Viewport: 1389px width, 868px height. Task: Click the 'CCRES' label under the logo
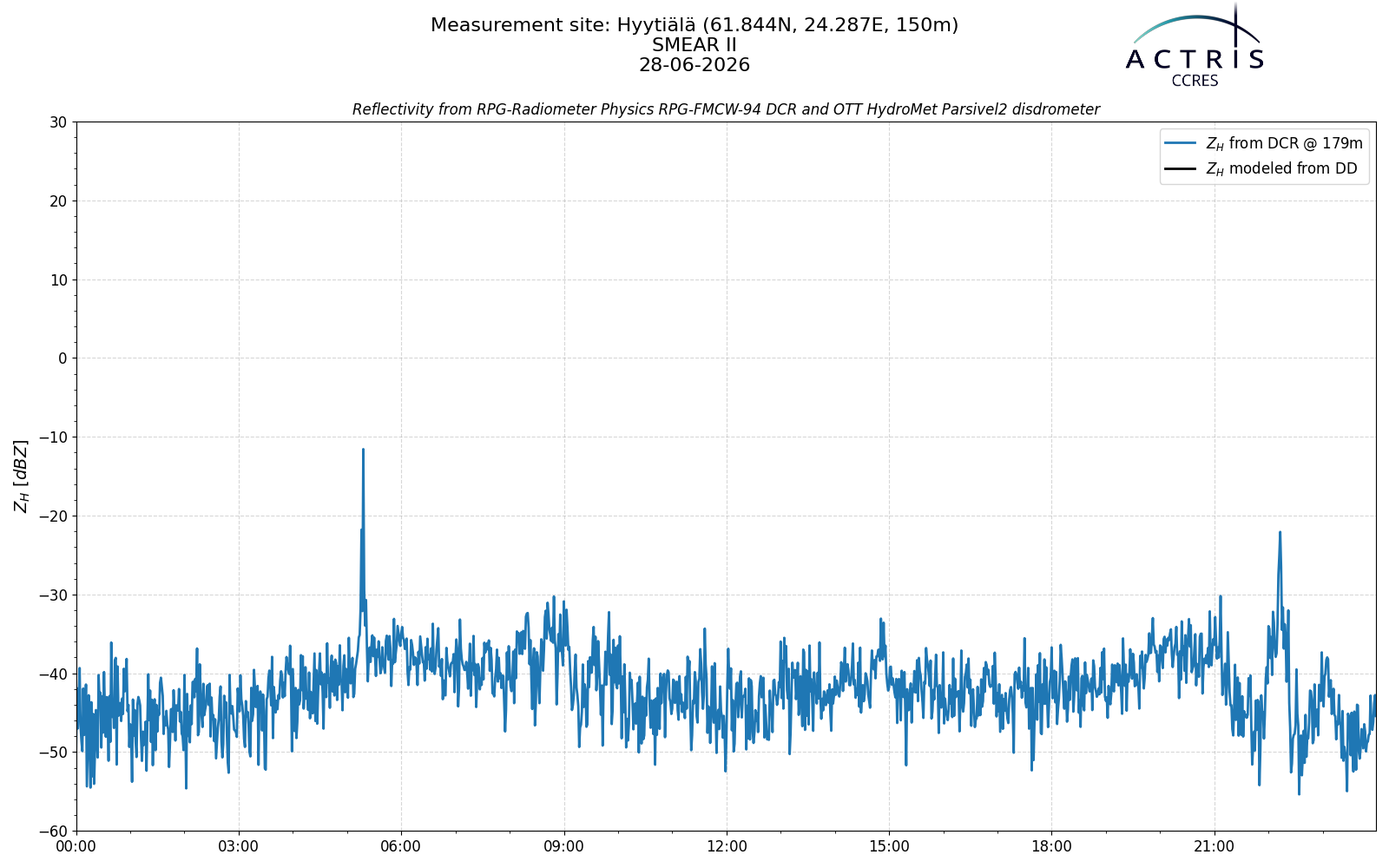(1195, 82)
